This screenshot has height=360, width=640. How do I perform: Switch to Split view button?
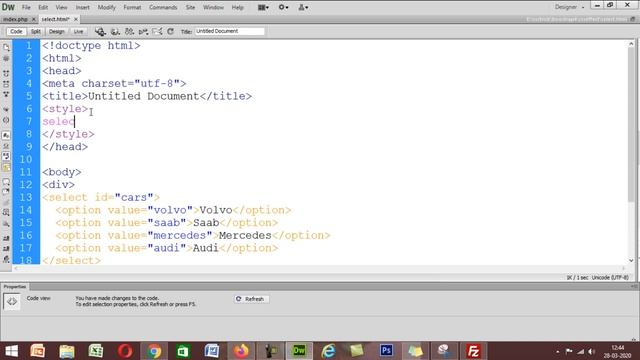click(36, 31)
